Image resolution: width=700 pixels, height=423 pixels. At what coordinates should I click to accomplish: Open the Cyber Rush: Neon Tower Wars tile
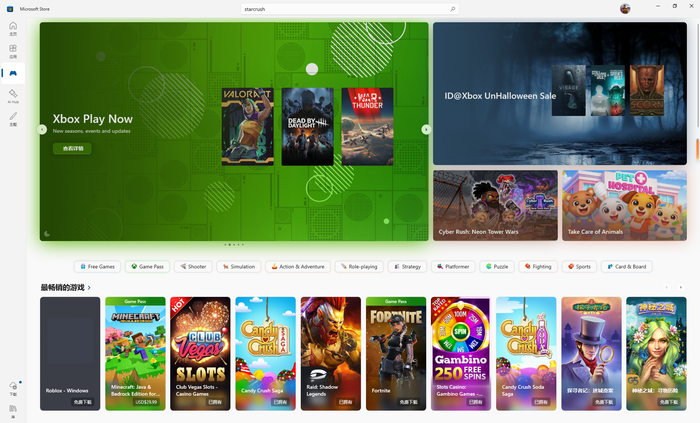(496, 205)
